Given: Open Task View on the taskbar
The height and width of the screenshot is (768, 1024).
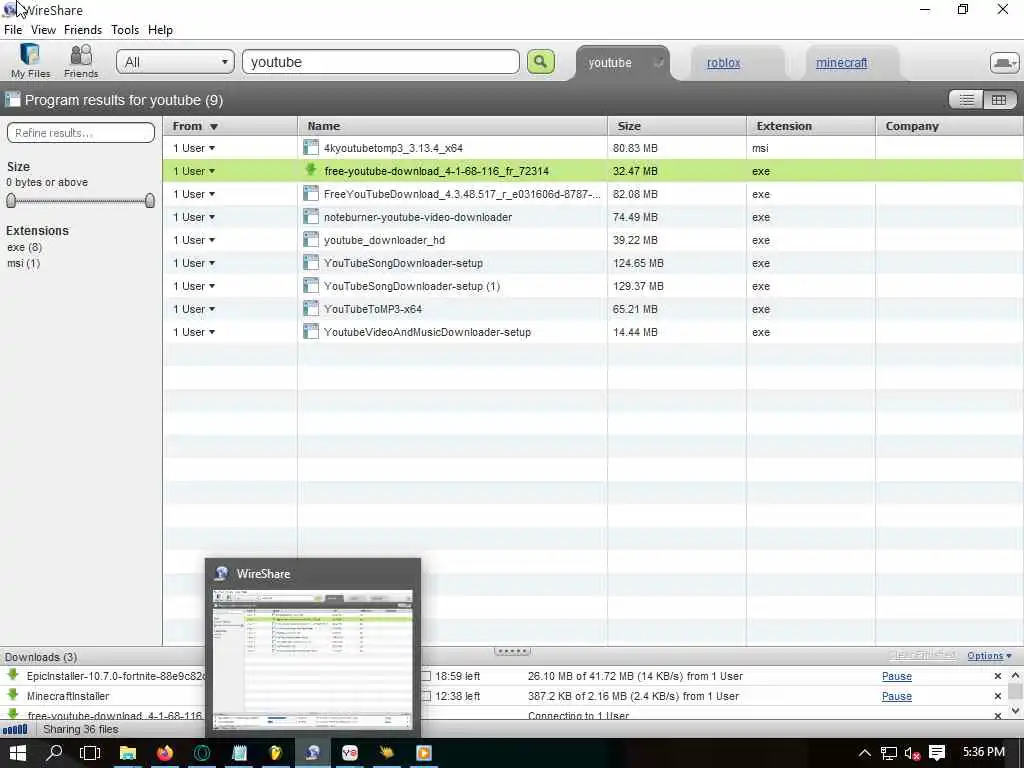Looking at the screenshot, I should tap(90, 753).
